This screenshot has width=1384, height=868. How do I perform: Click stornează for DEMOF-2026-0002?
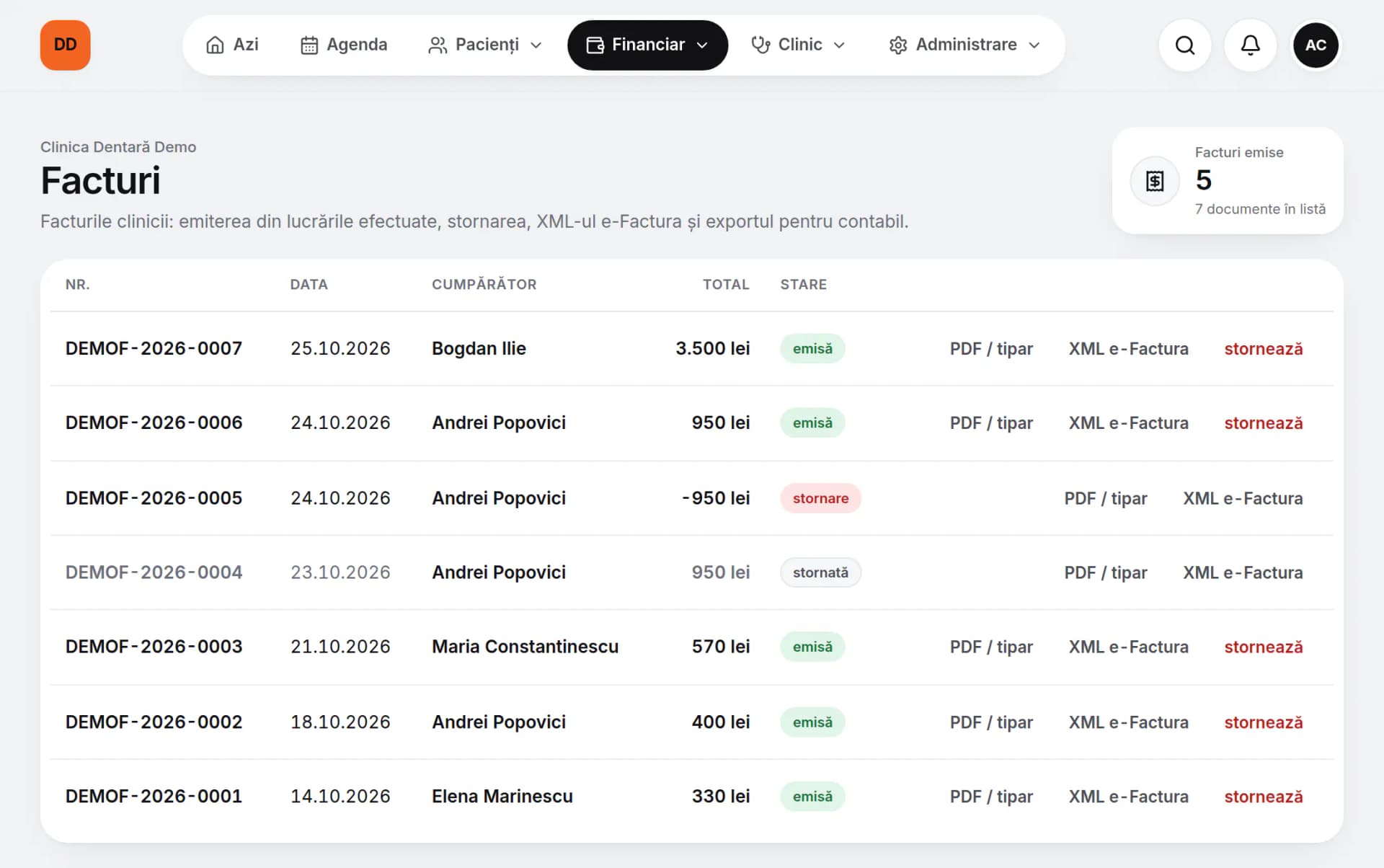pyautogui.click(x=1263, y=722)
